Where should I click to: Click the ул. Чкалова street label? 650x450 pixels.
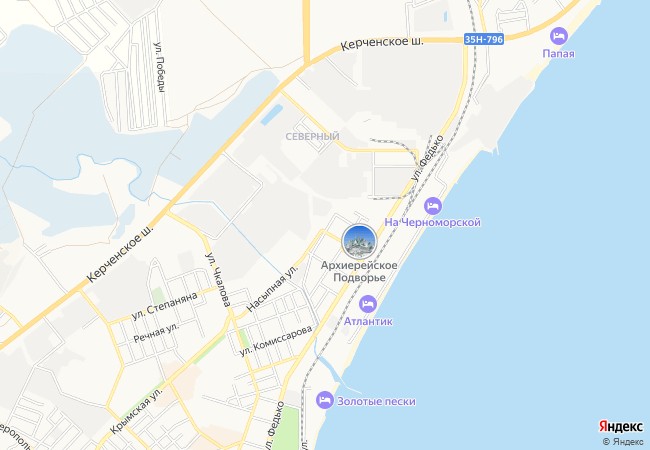coord(218,280)
